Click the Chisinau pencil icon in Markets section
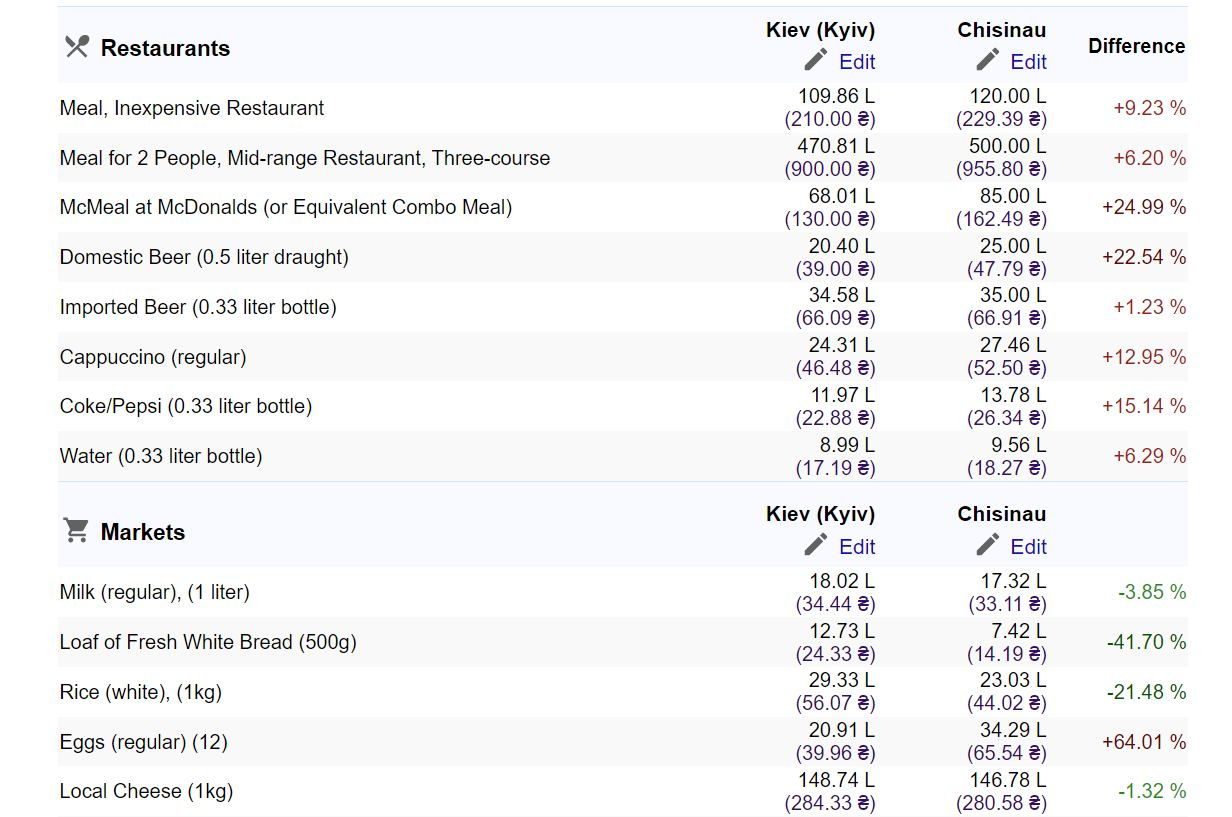Screen dimensions: 1232x817 [x=988, y=545]
